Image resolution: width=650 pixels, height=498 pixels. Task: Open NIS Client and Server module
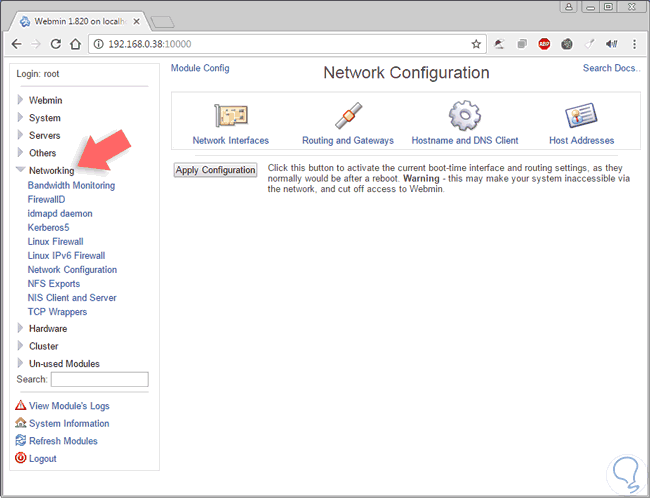[x=72, y=298]
